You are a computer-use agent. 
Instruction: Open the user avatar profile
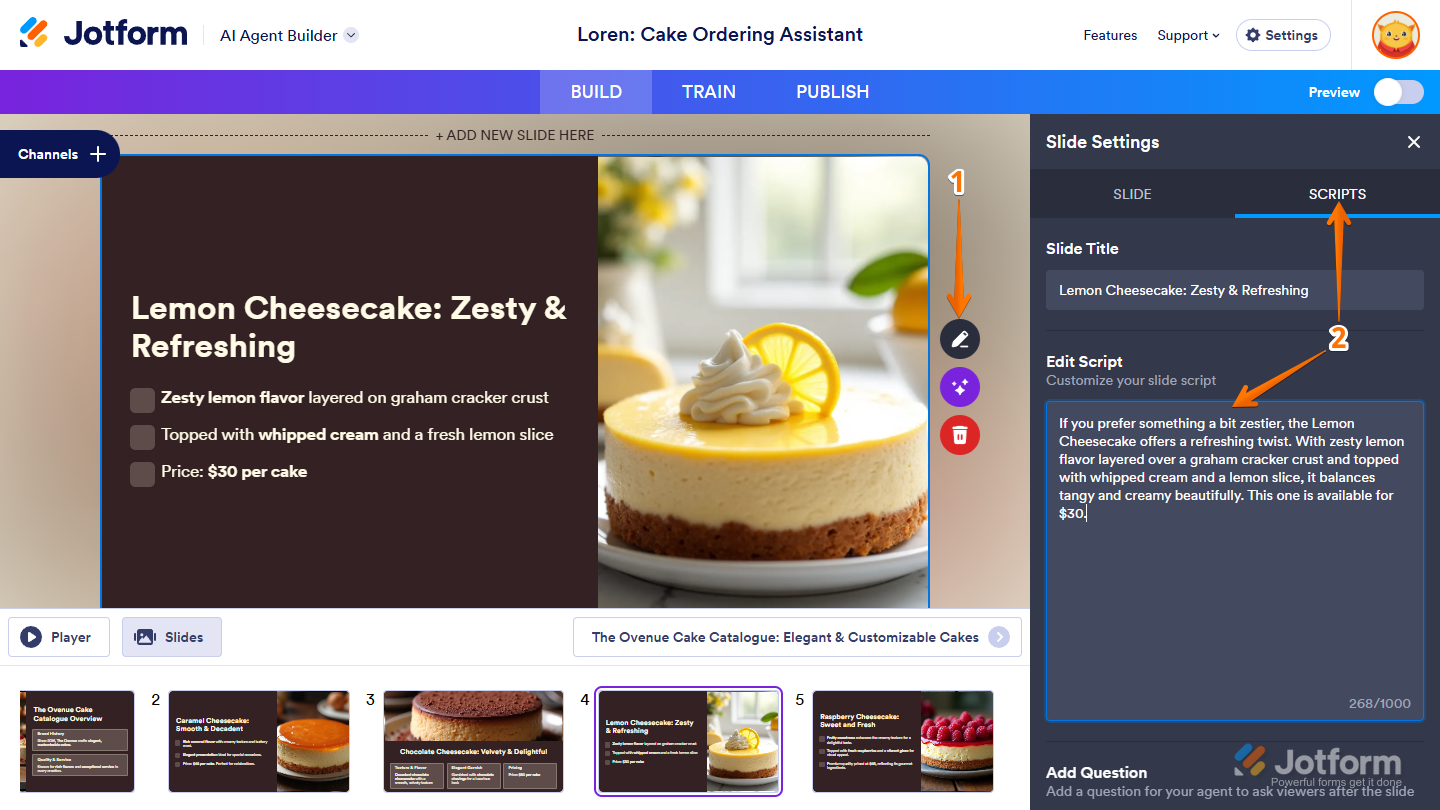(1396, 35)
